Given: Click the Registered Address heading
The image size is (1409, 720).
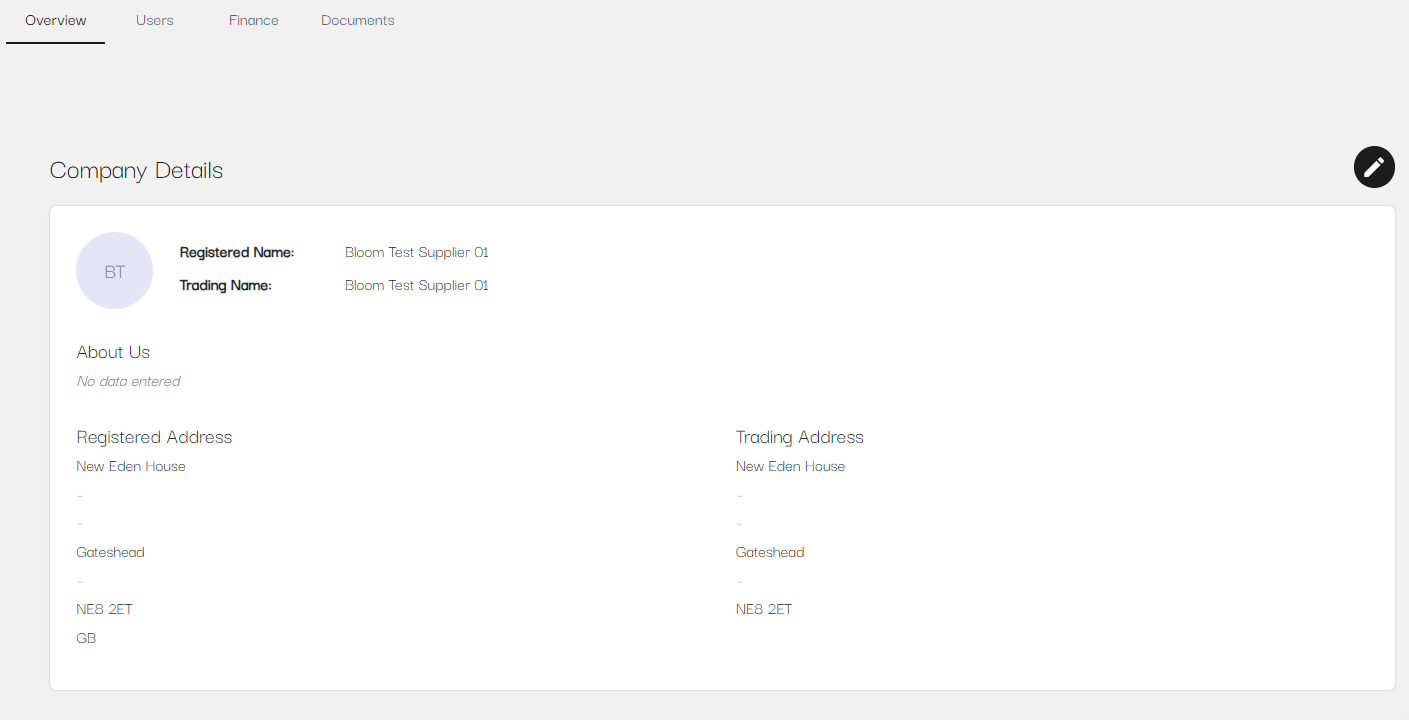Looking at the screenshot, I should [154, 437].
